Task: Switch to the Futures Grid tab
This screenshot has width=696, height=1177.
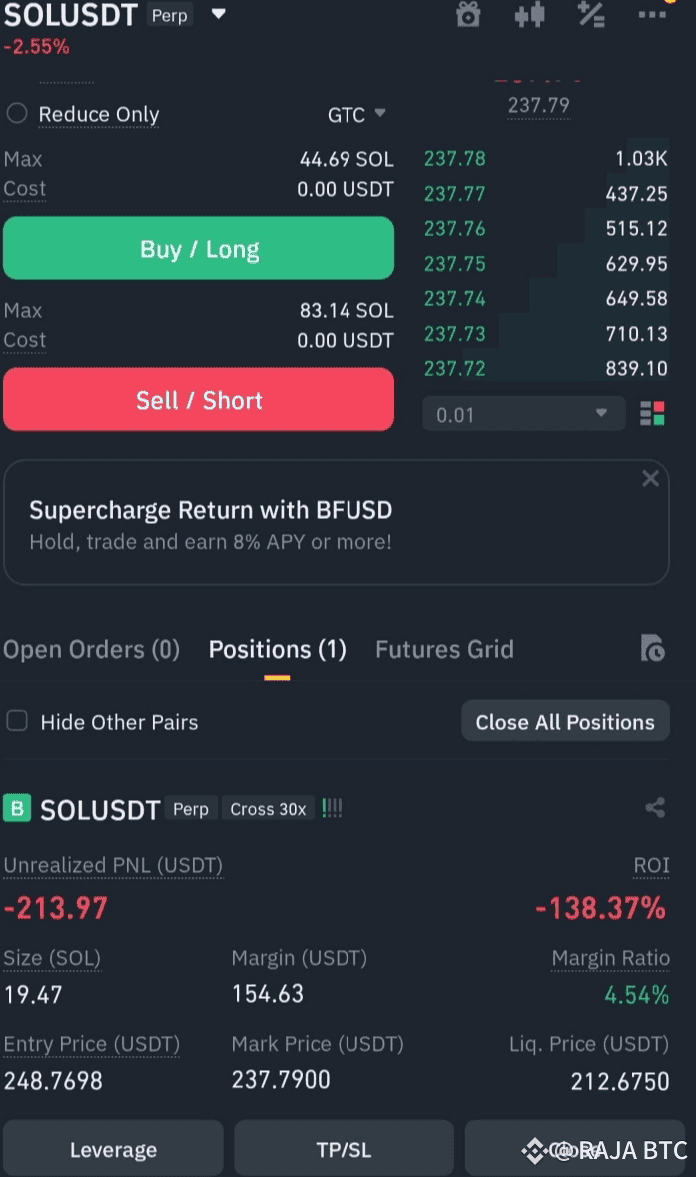Action: (444, 649)
